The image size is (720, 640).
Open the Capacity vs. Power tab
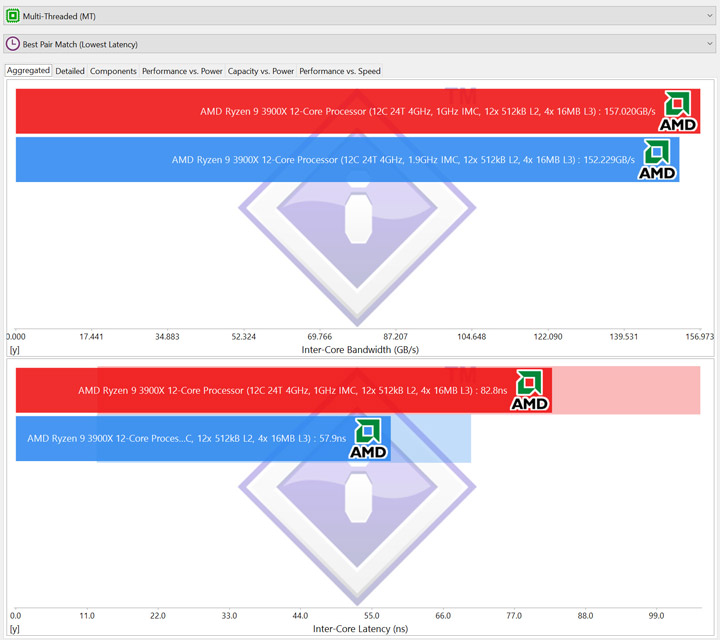coord(260,71)
